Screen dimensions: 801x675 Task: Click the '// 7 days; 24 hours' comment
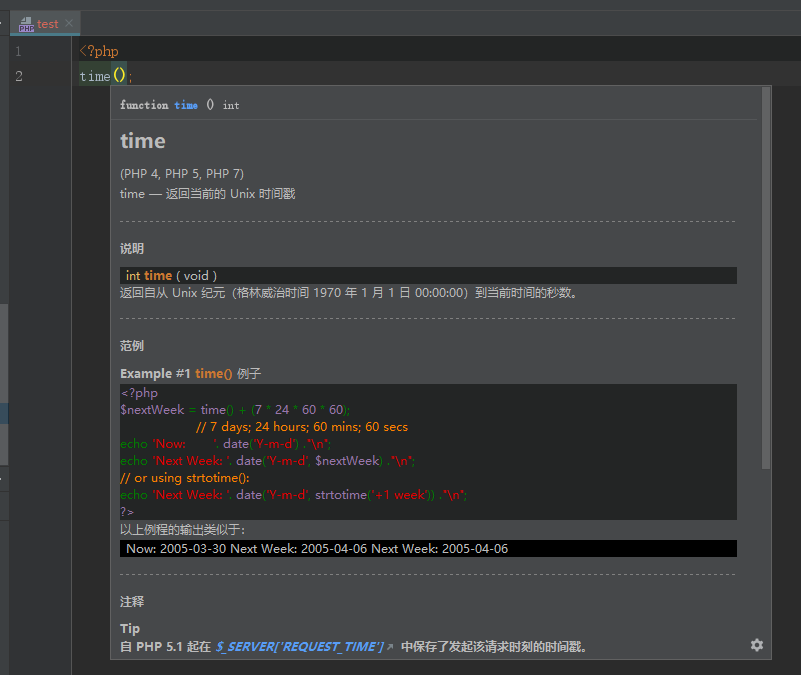click(x=302, y=427)
